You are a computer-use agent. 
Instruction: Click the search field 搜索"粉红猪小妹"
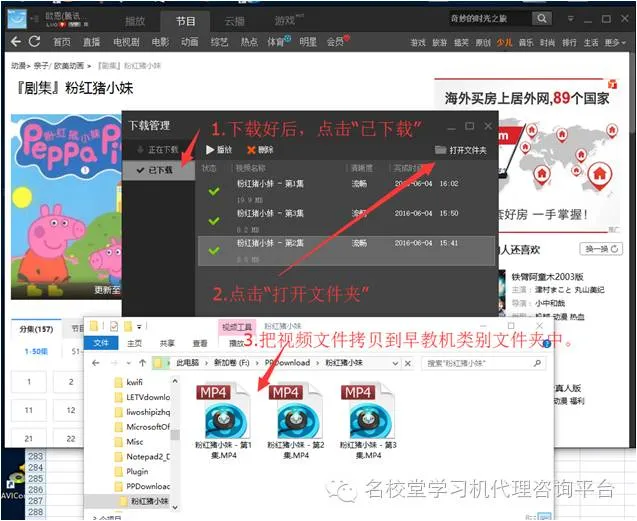click(x=483, y=363)
